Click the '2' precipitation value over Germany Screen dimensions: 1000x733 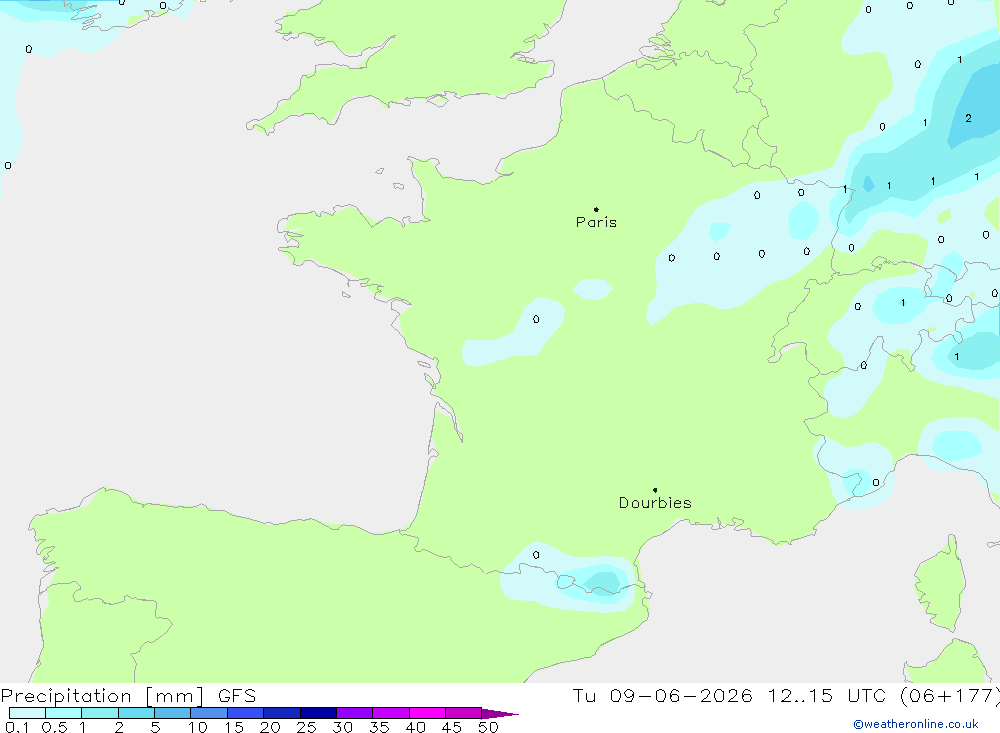968,118
